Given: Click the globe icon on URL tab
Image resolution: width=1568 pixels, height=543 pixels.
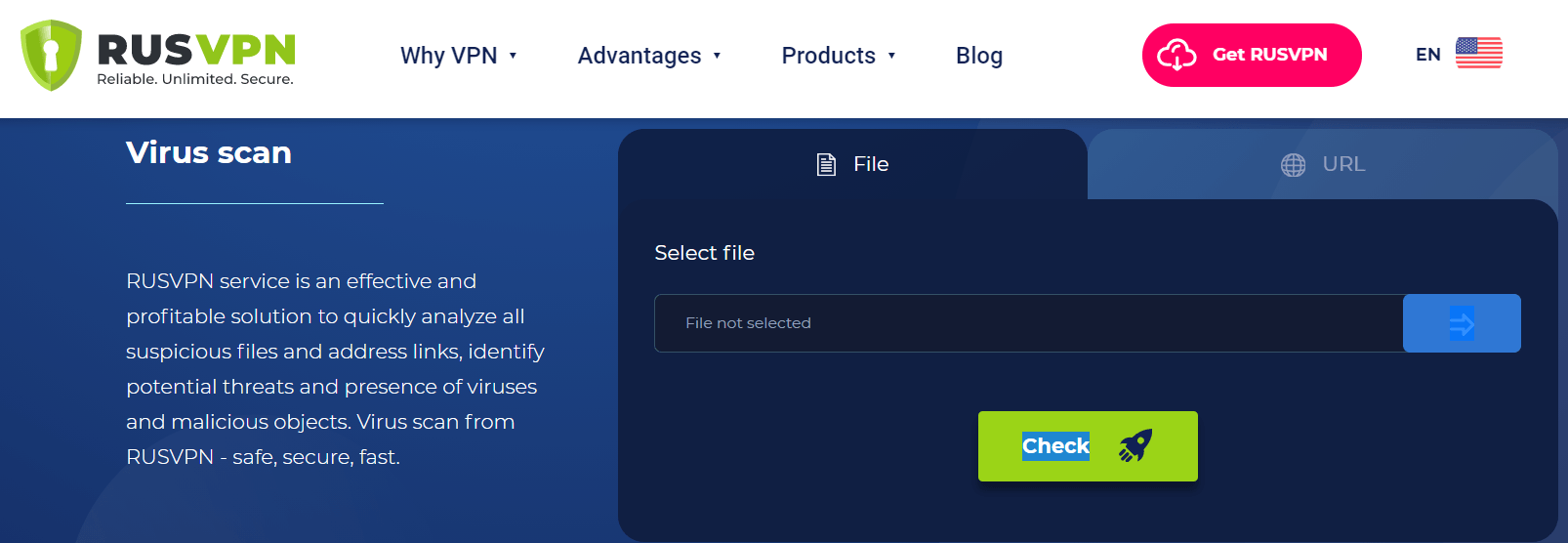Looking at the screenshot, I should point(1293,165).
